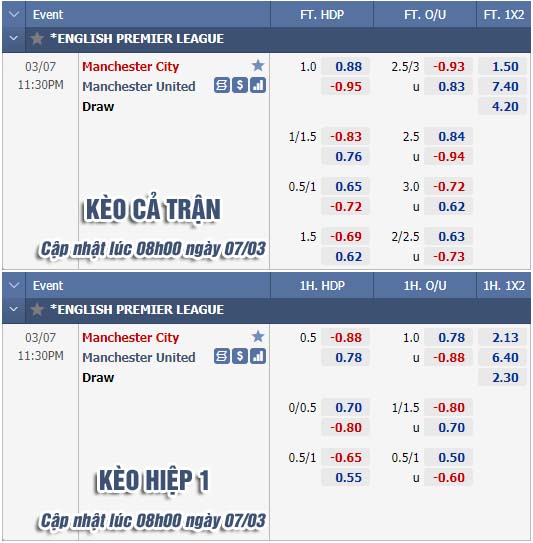Screen dimensions: 533x543
Task: Pick full-time draw odds 4.20
Action: tap(505, 107)
